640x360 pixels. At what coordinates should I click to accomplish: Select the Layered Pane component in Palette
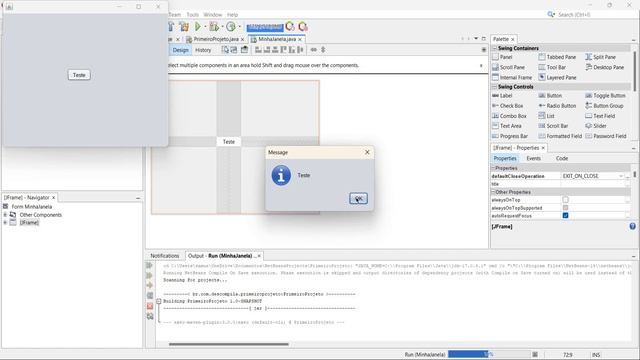pos(557,78)
